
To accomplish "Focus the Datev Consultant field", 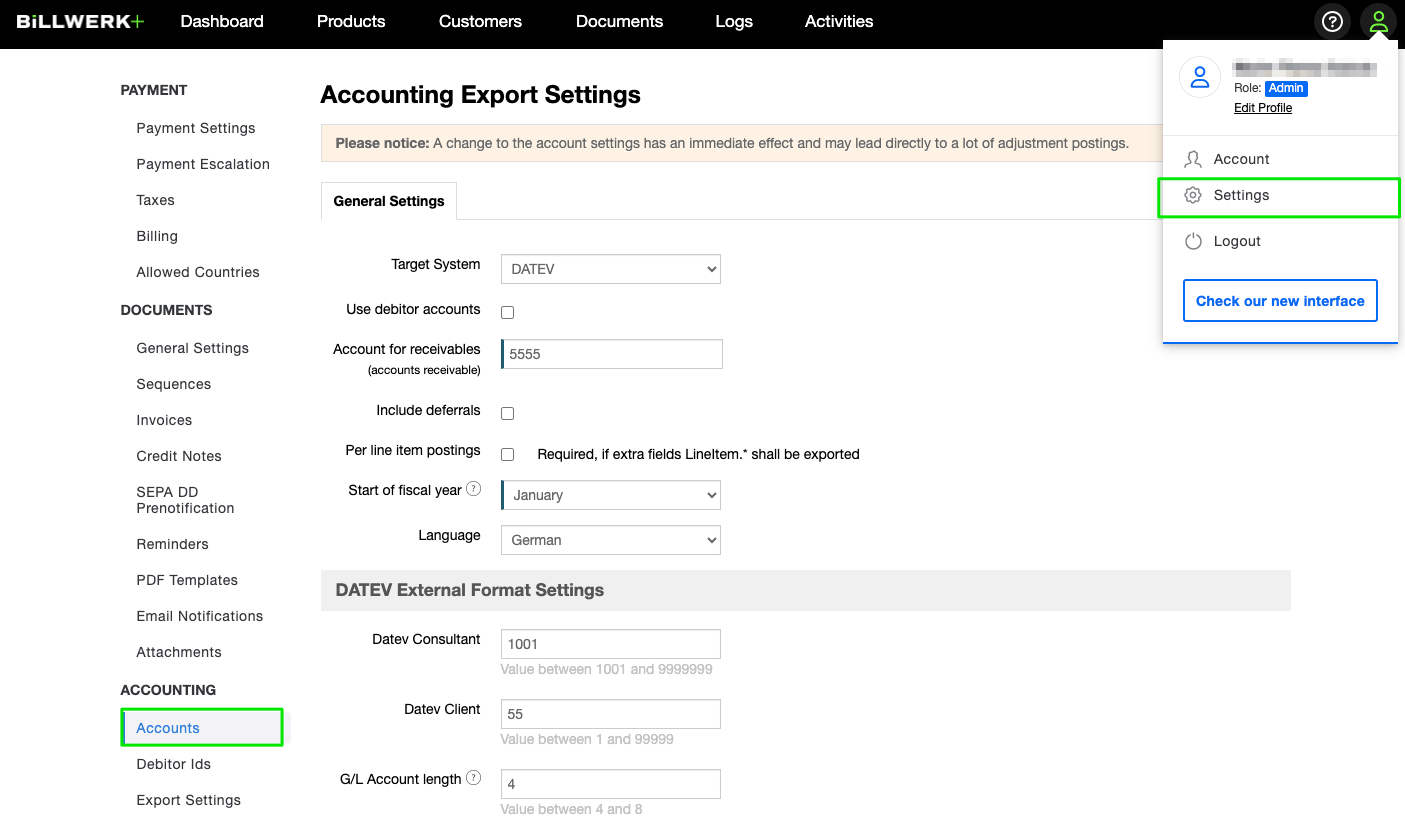I will point(611,644).
